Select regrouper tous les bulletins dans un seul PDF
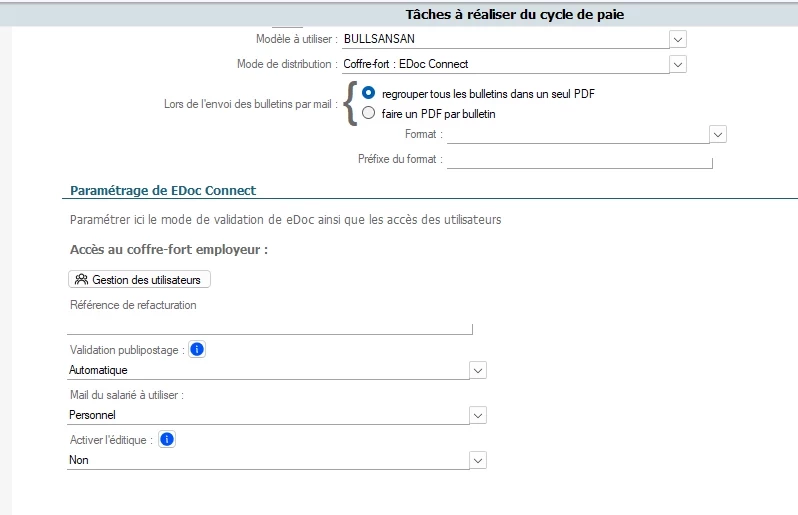The height and width of the screenshot is (515, 798). pos(369,93)
